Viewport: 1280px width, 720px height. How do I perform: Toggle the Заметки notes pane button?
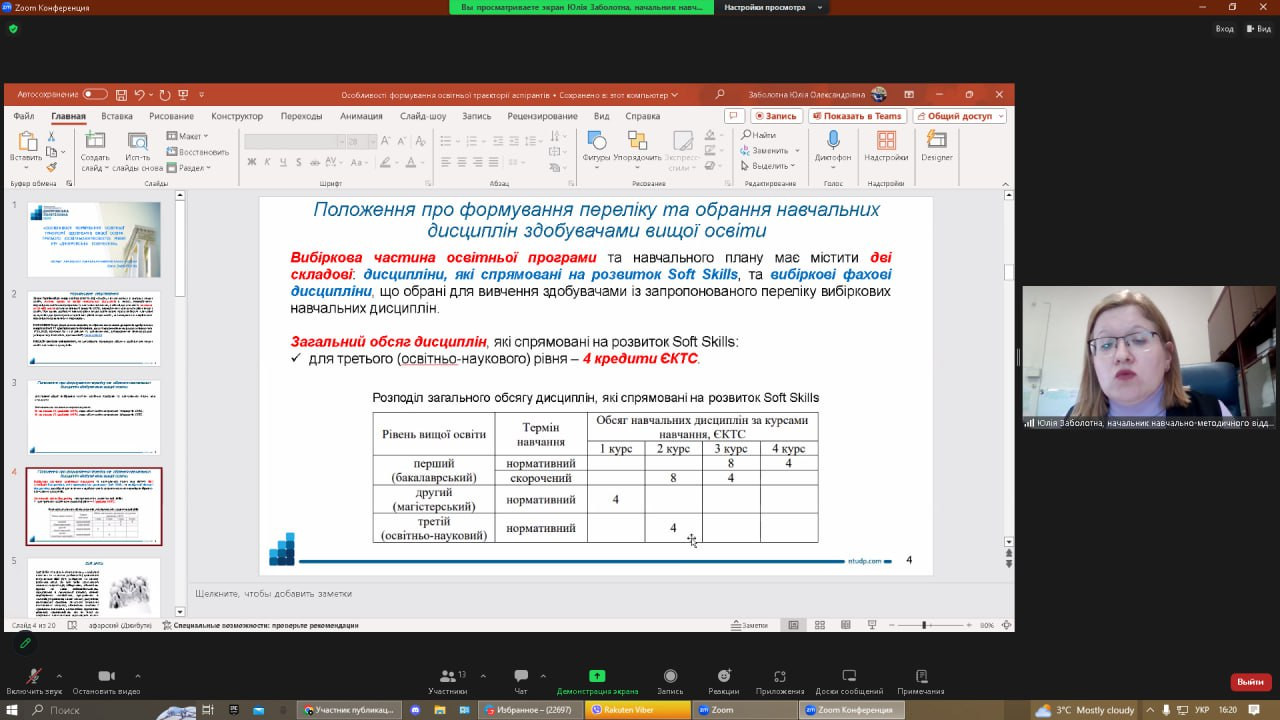click(749, 625)
